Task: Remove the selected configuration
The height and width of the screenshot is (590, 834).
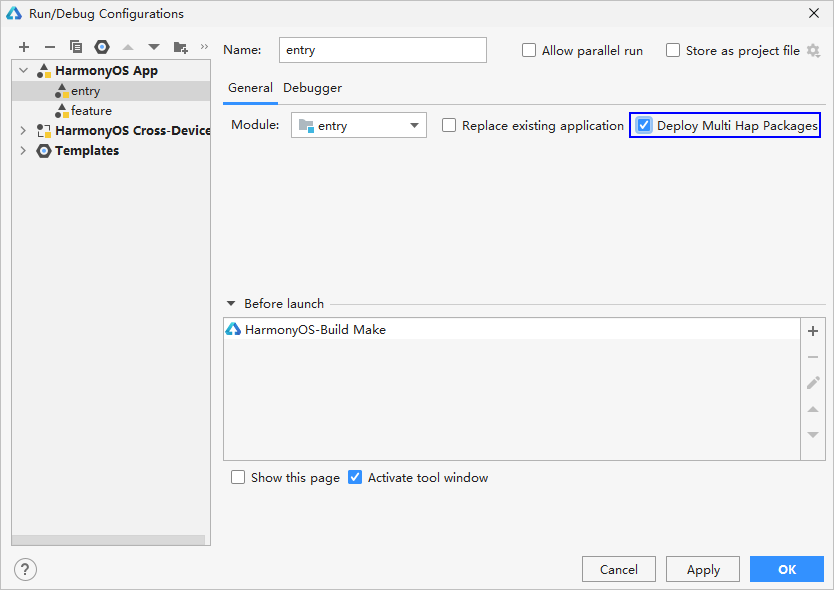Action: point(49,46)
